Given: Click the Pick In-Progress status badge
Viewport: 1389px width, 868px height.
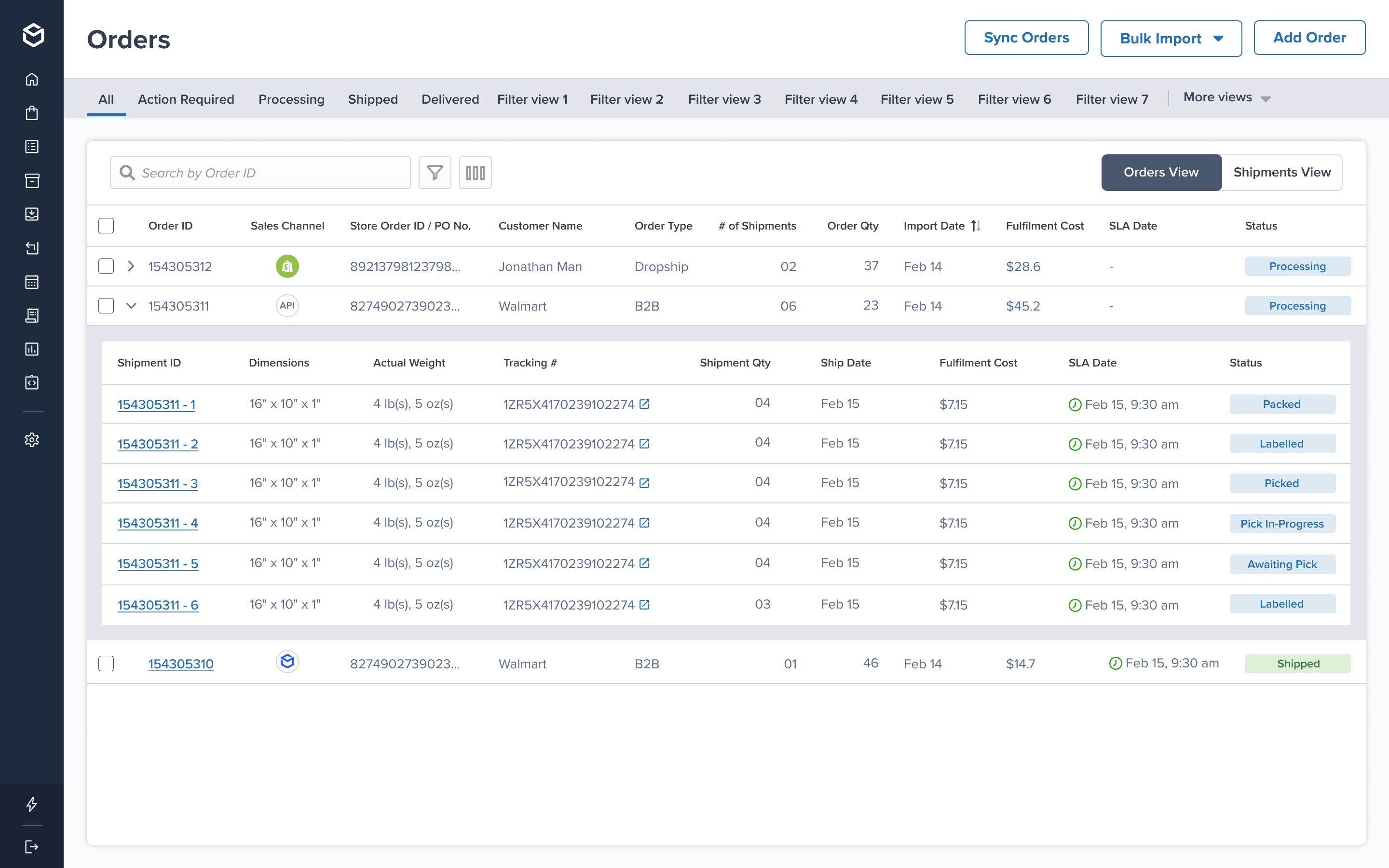Looking at the screenshot, I should 1282,524.
